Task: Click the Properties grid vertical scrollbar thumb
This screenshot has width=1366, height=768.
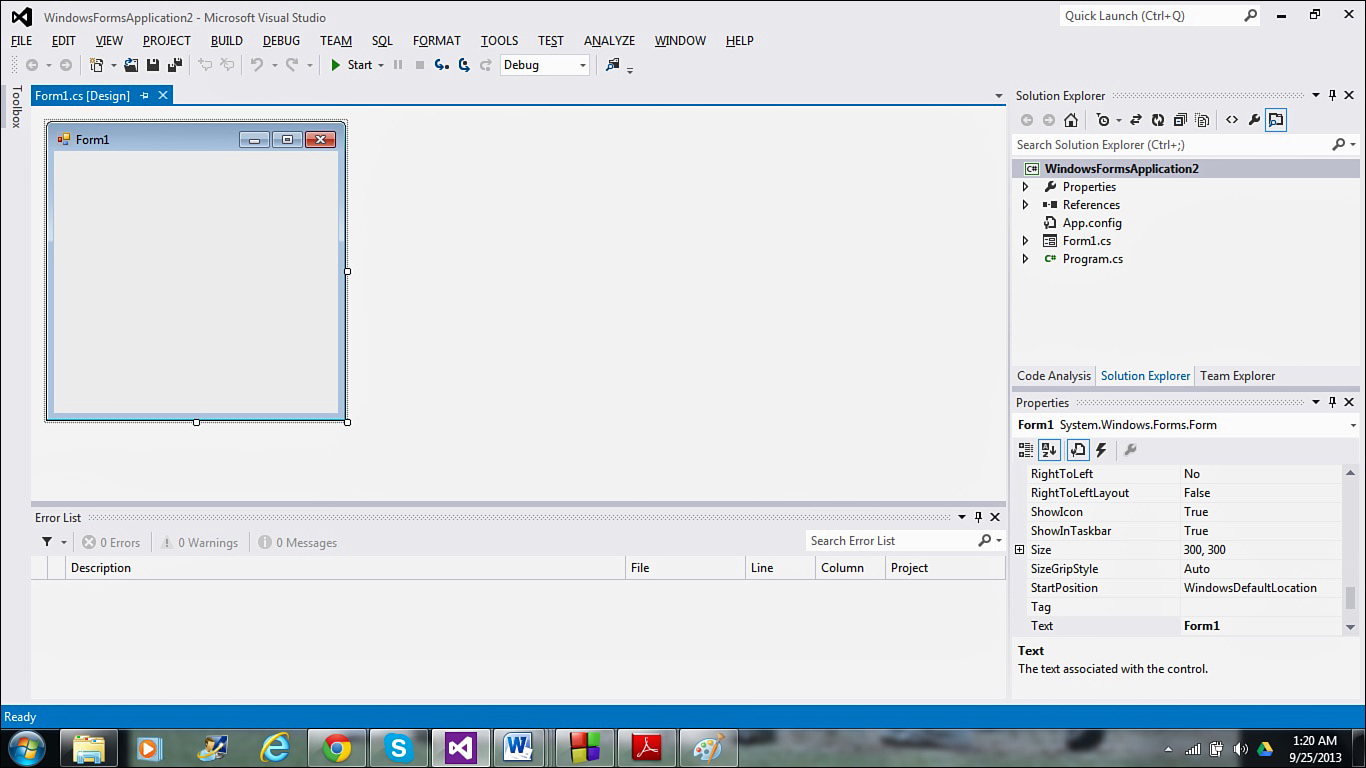Action: coord(1350,598)
